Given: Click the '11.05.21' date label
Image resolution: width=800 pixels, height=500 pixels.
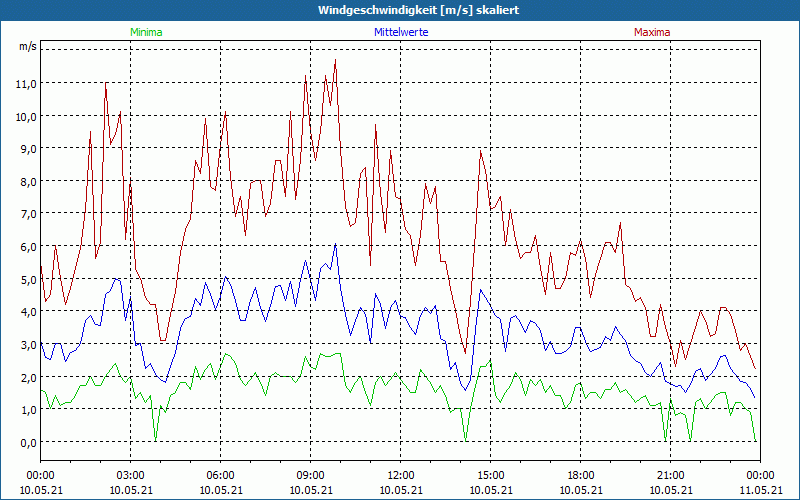Looking at the screenshot, I should (x=761, y=490).
